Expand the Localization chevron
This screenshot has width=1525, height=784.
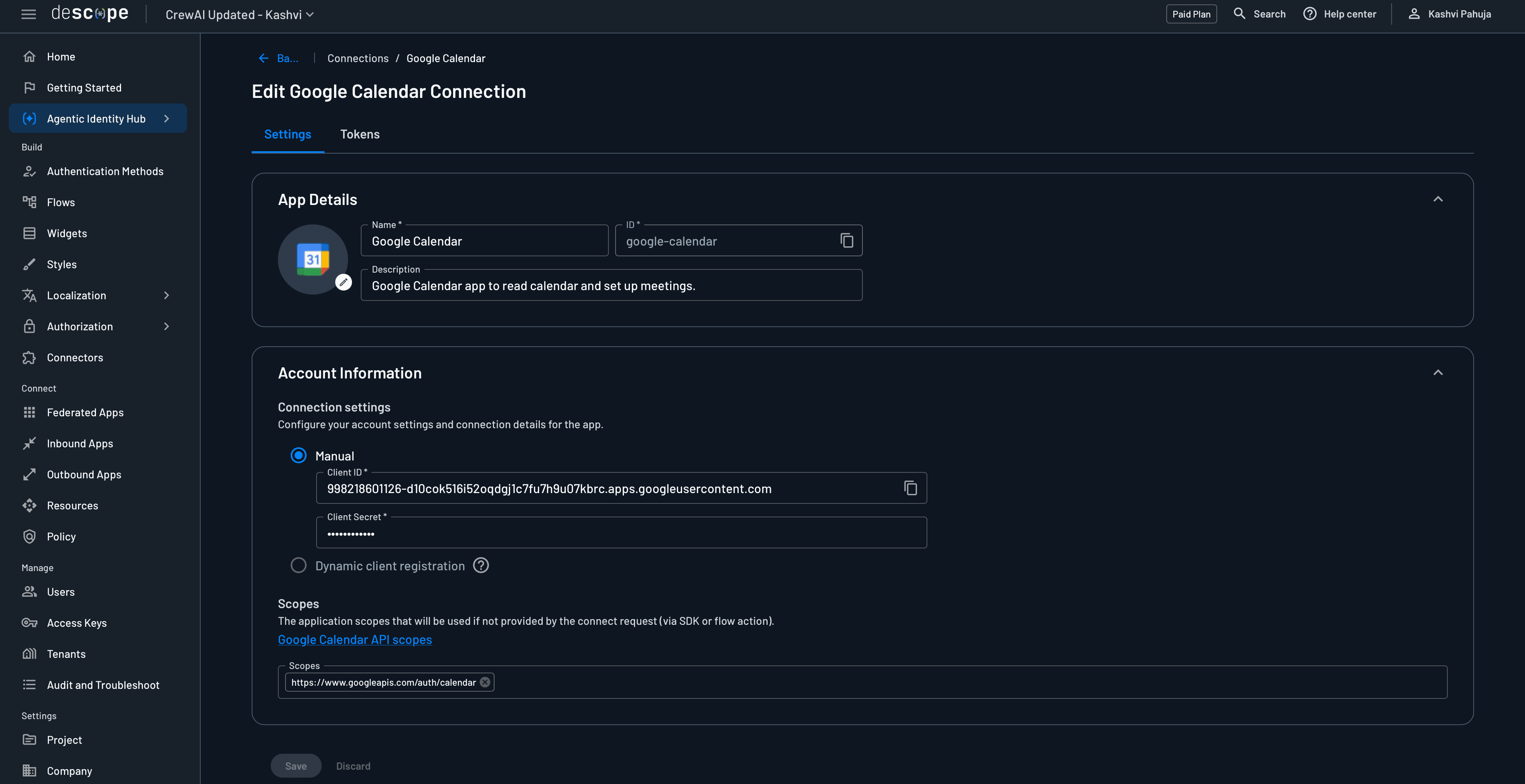[166, 296]
